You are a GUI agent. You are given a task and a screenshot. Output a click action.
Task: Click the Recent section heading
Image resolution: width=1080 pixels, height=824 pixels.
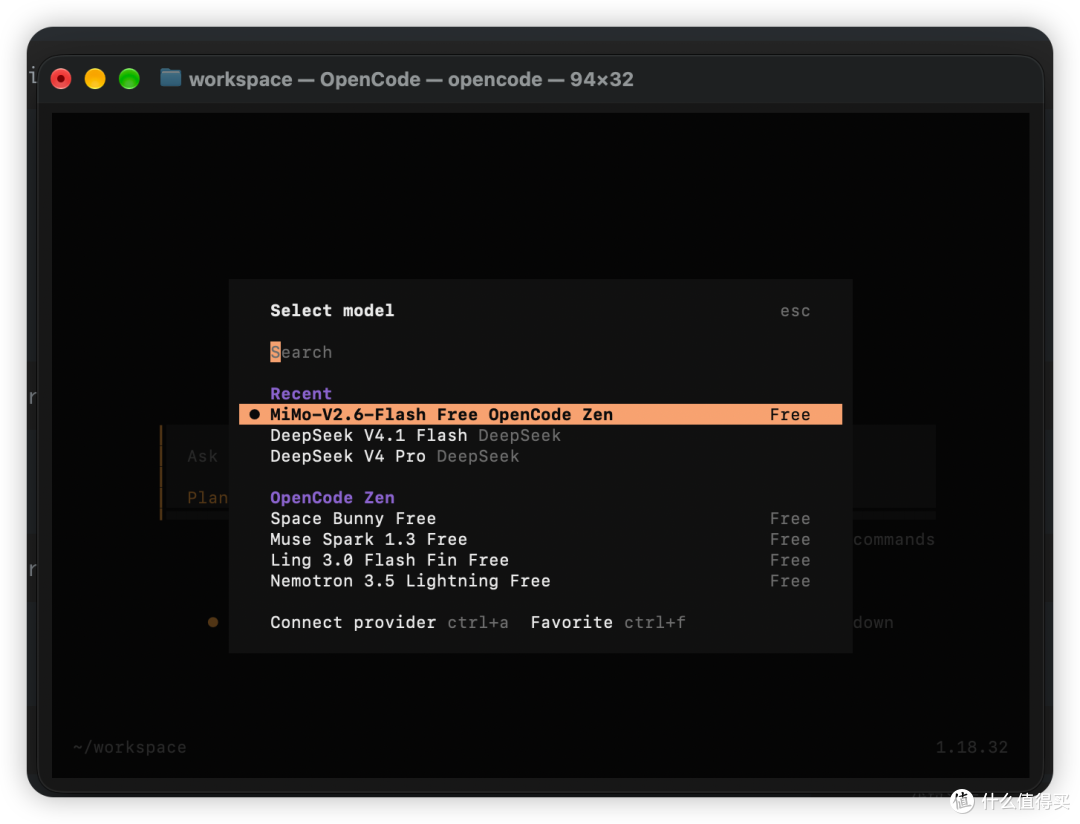point(301,393)
